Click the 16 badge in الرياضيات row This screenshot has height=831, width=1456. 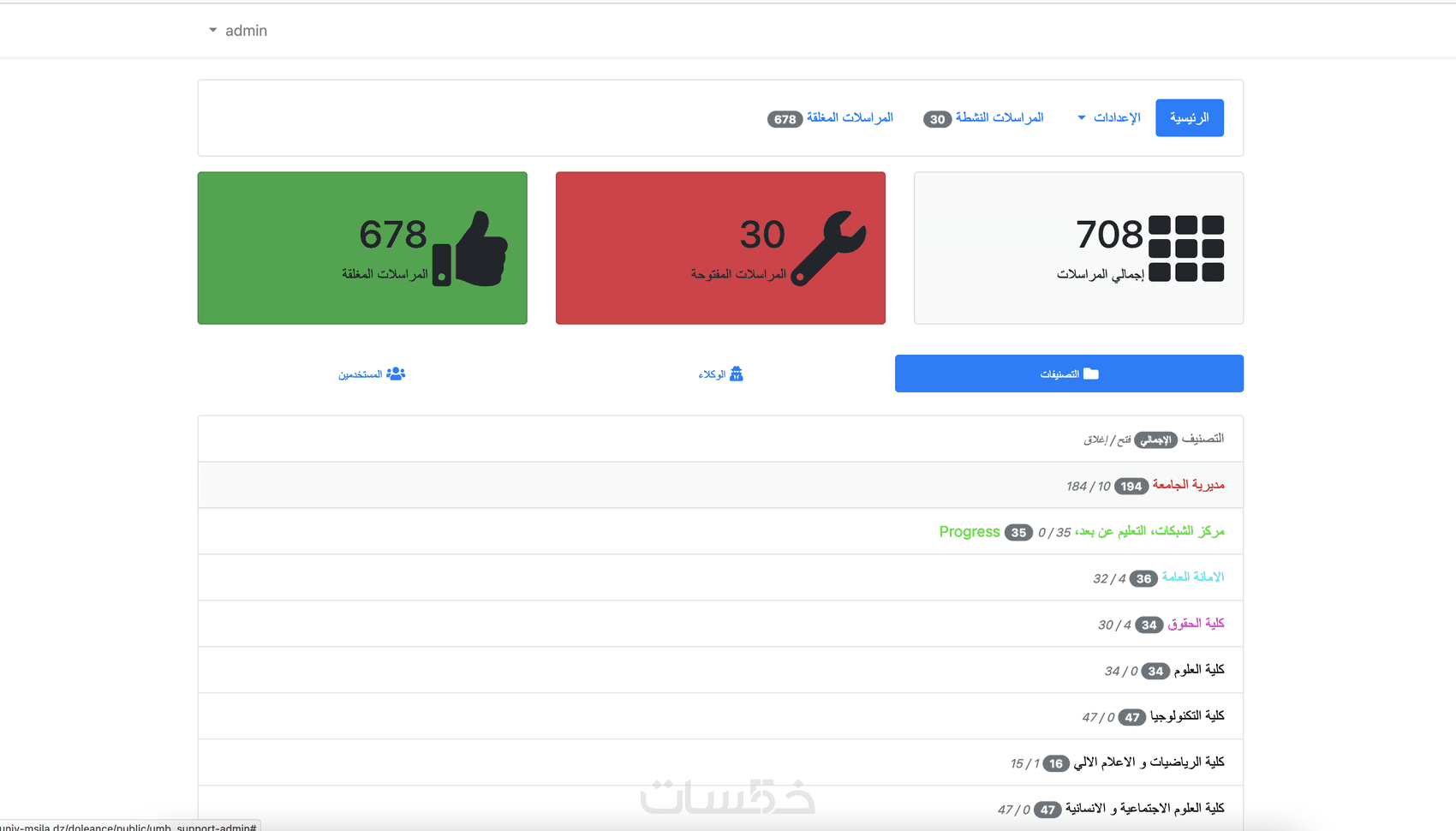(1056, 764)
